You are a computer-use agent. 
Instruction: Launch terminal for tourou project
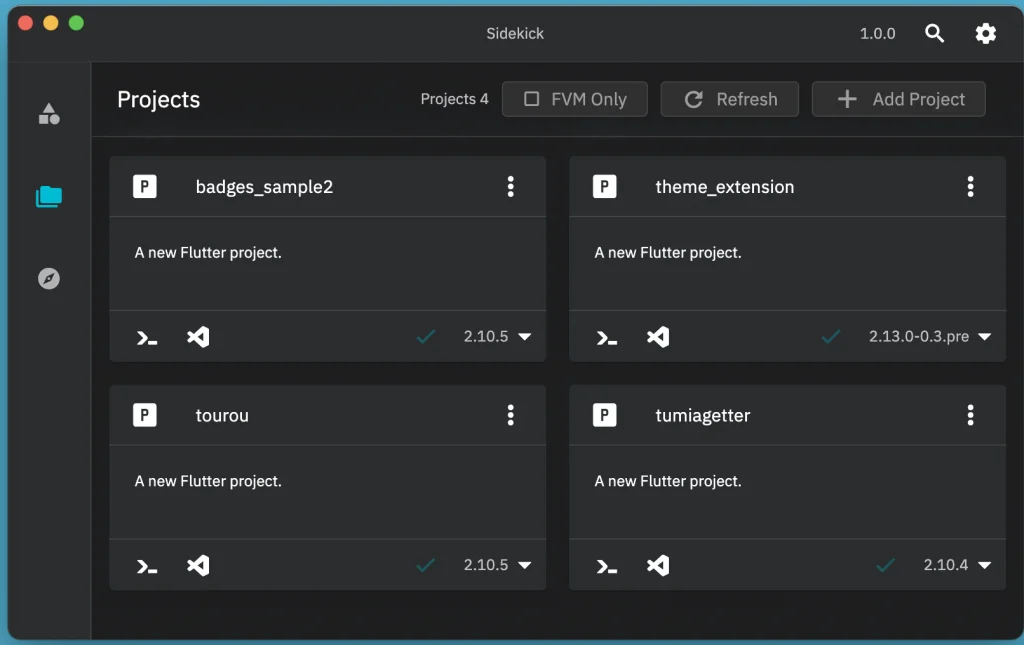(x=147, y=566)
